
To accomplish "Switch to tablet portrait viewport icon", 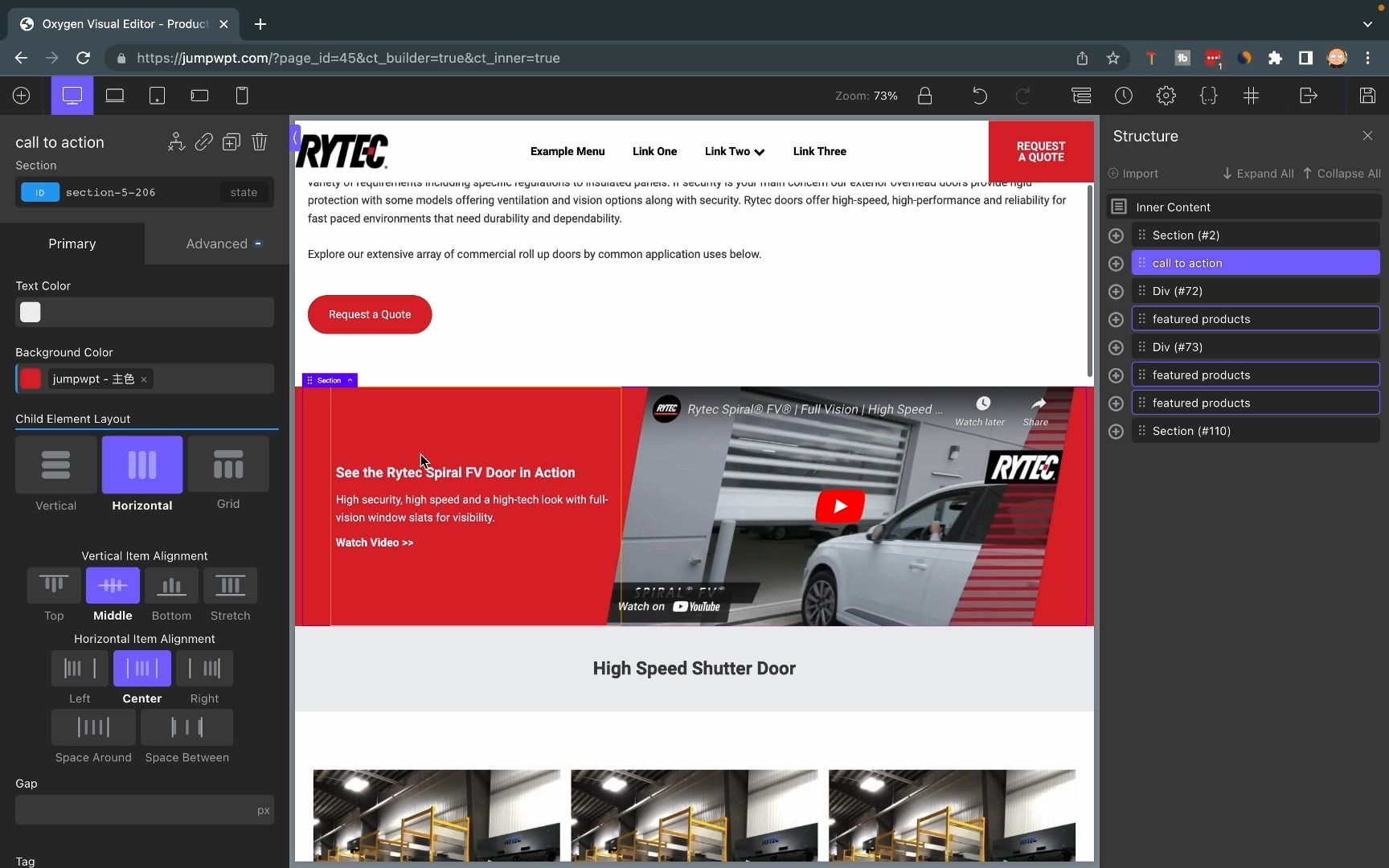I will point(158,96).
